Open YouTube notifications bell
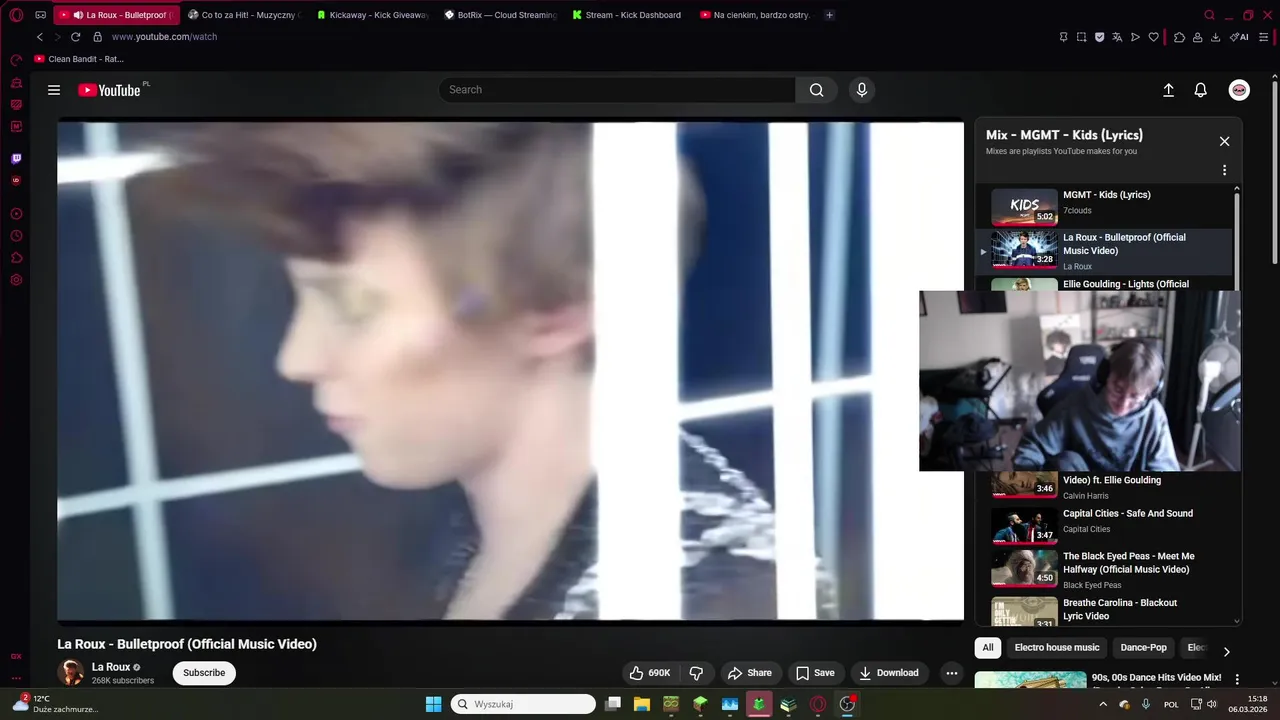 1201,90
